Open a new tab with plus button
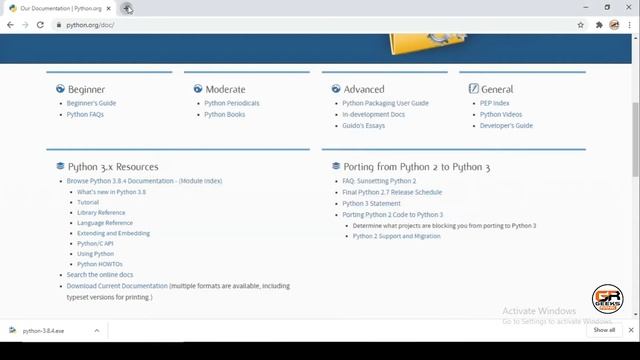This screenshot has width=640, height=360. (127, 8)
